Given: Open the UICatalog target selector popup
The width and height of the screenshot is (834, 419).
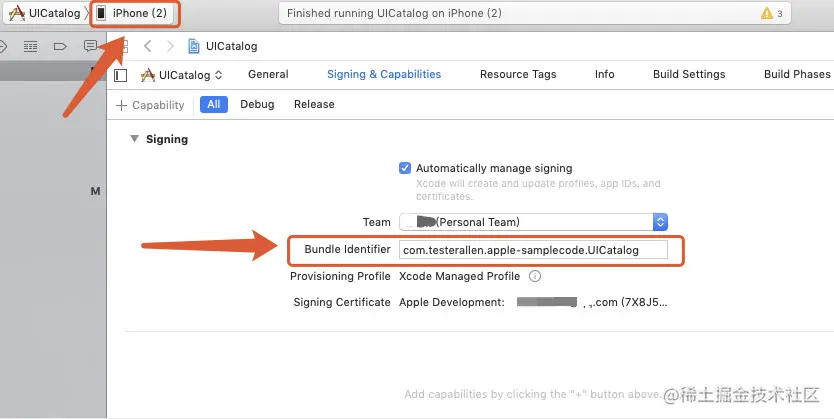Looking at the screenshot, I should coord(182,75).
